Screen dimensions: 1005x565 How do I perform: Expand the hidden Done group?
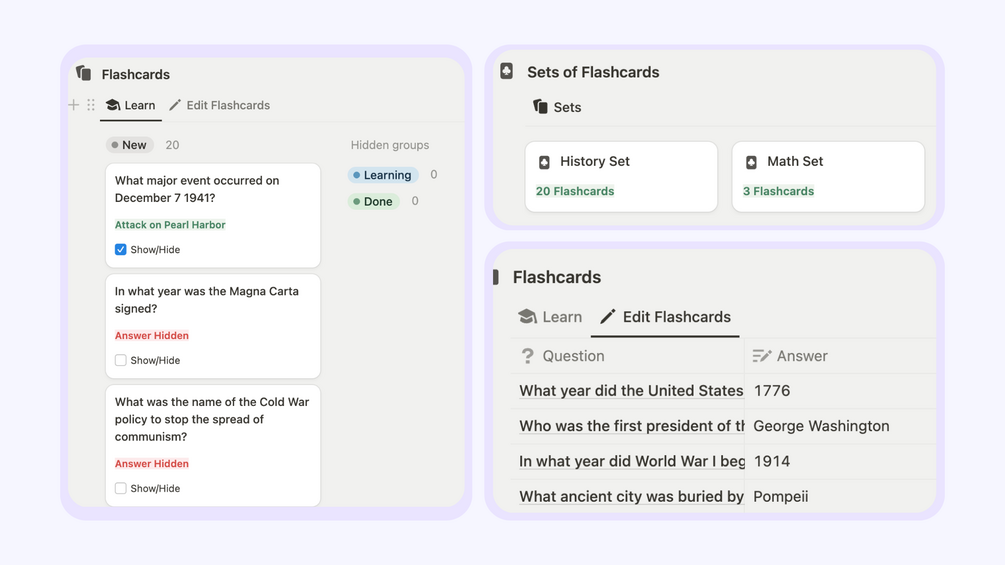pos(373,202)
